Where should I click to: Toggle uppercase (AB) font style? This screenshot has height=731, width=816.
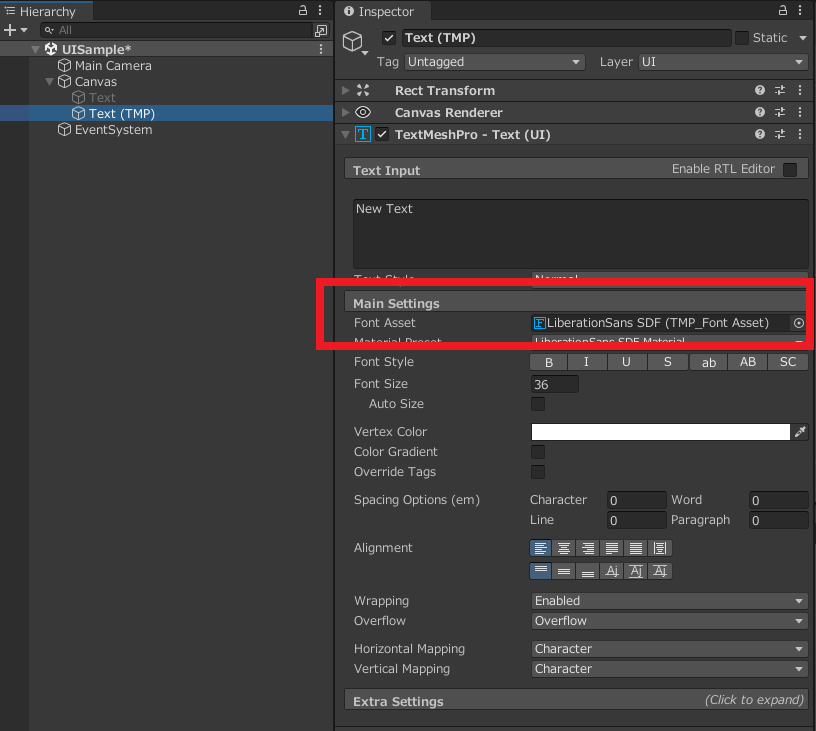[748, 362]
